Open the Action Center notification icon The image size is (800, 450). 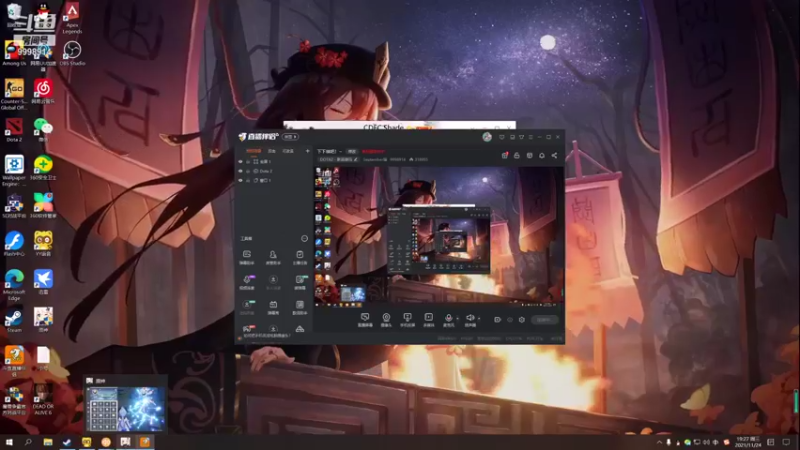click(x=786, y=442)
